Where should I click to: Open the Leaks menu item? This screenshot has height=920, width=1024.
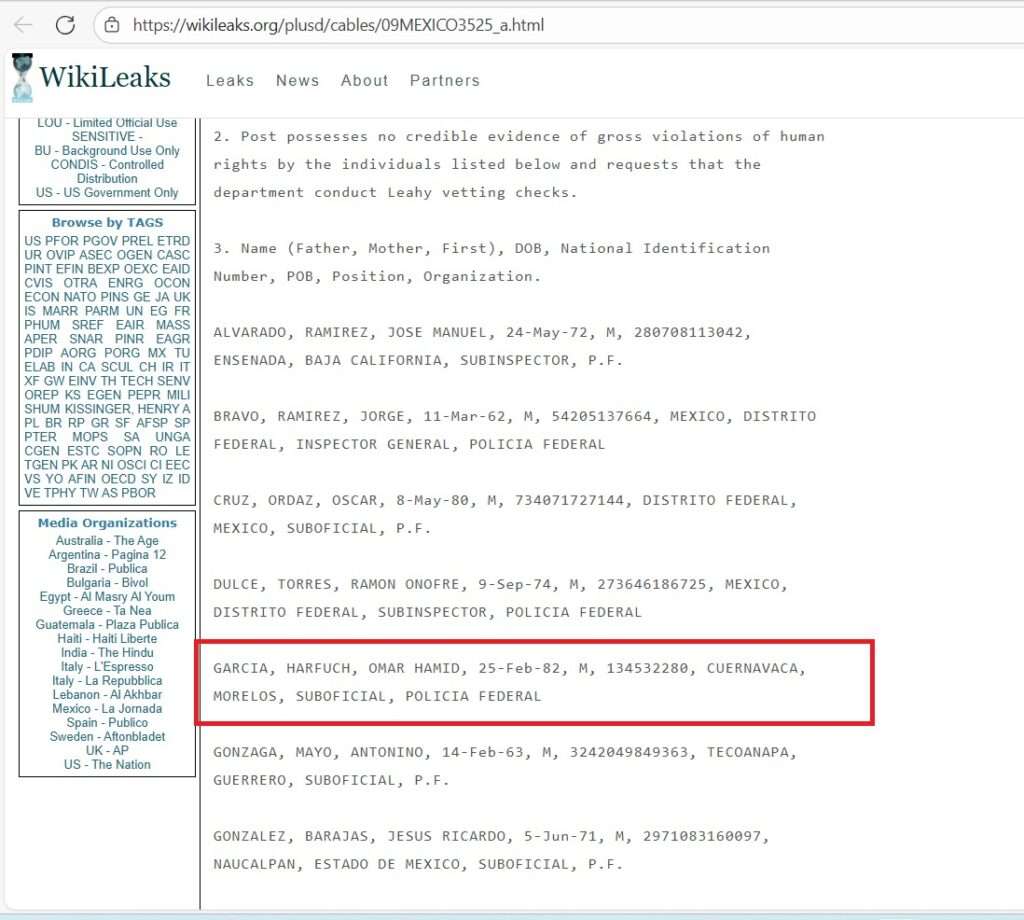click(x=230, y=81)
